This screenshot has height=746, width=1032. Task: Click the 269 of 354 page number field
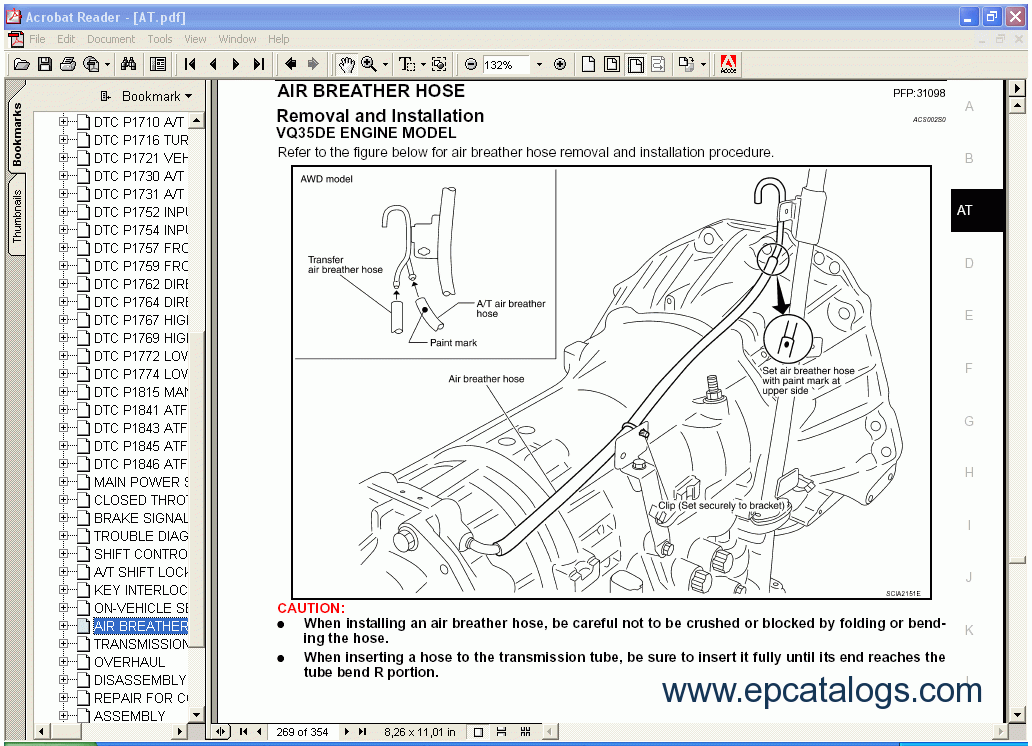tap(303, 732)
